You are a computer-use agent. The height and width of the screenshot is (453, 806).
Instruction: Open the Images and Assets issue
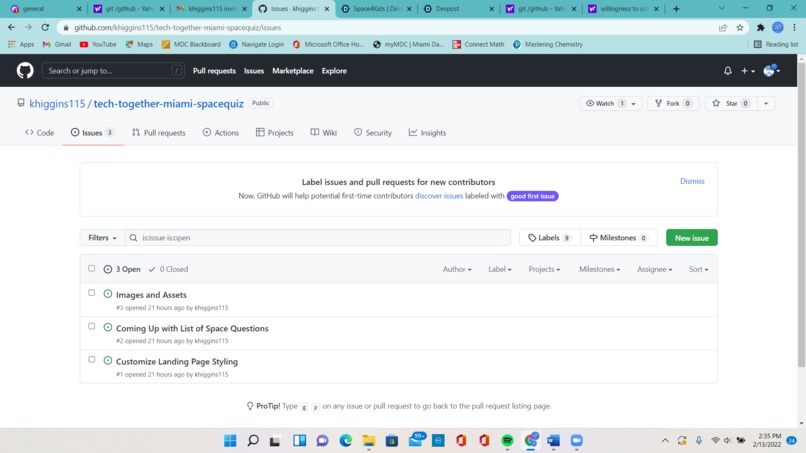(x=151, y=295)
